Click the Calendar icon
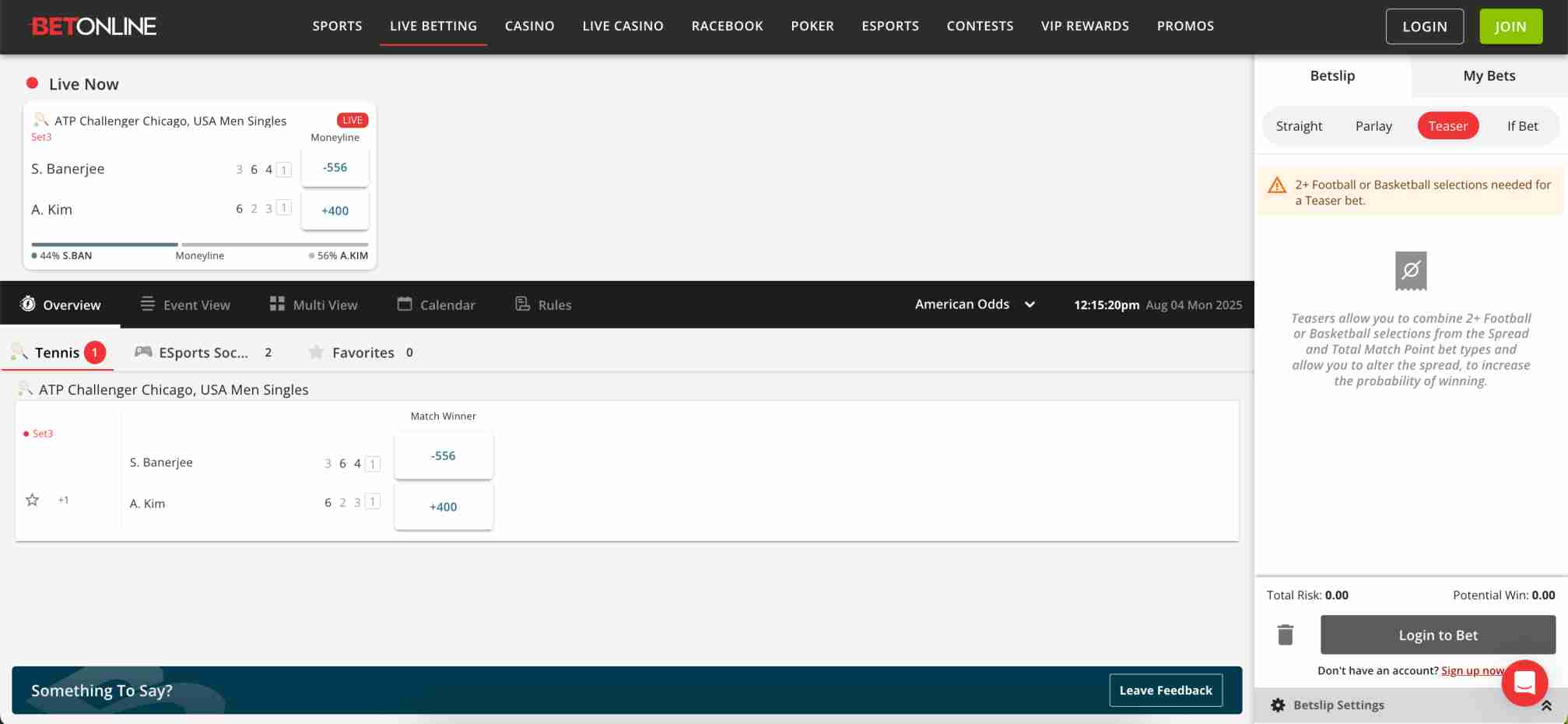The image size is (1568, 724). point(405,304)
